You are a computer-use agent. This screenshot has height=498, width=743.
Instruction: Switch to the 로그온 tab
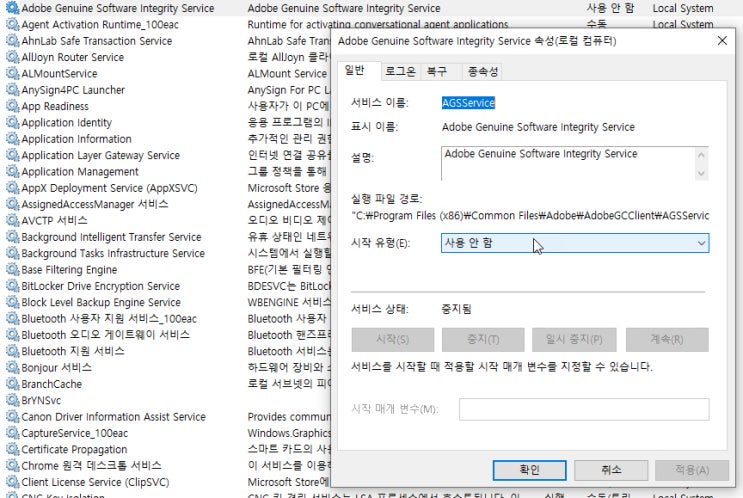[x=400, y=72]
